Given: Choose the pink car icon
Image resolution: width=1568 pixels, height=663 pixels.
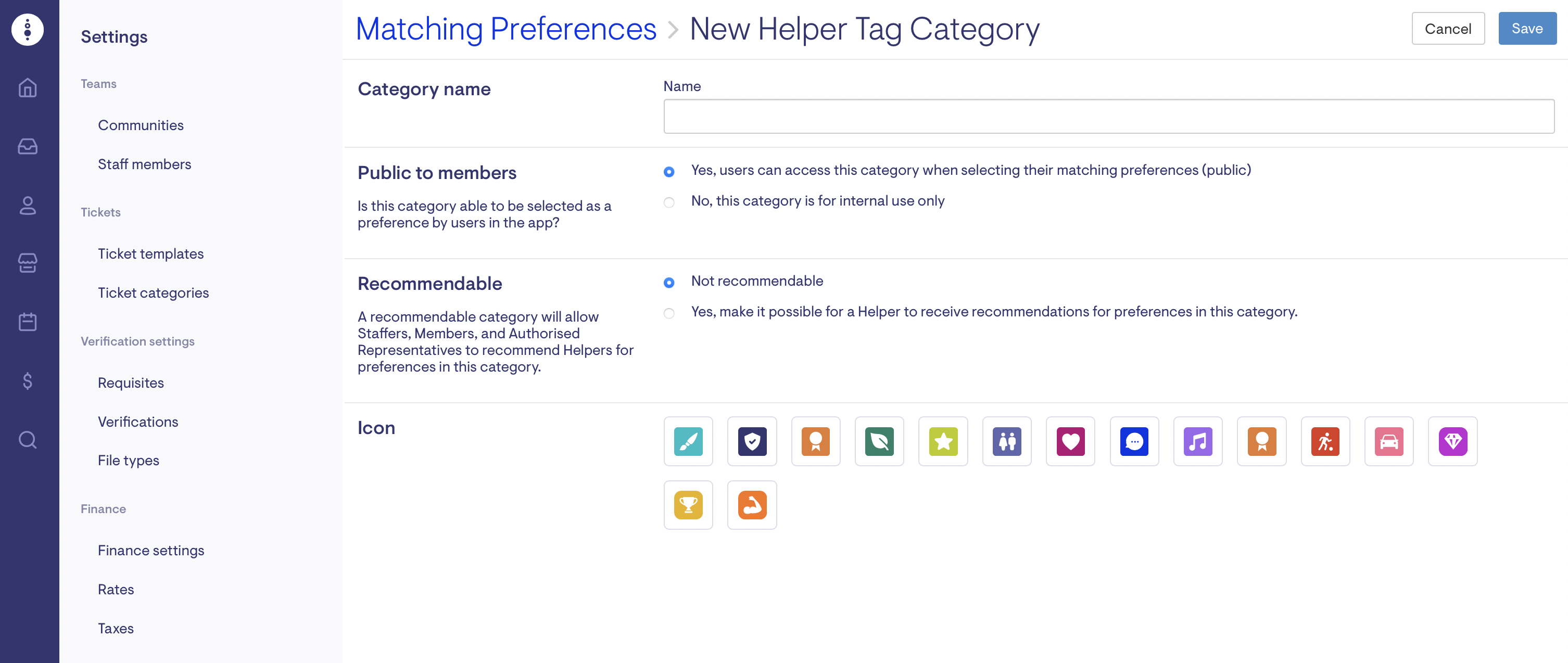Looking at the screenshot, I should click(1388, 441).
